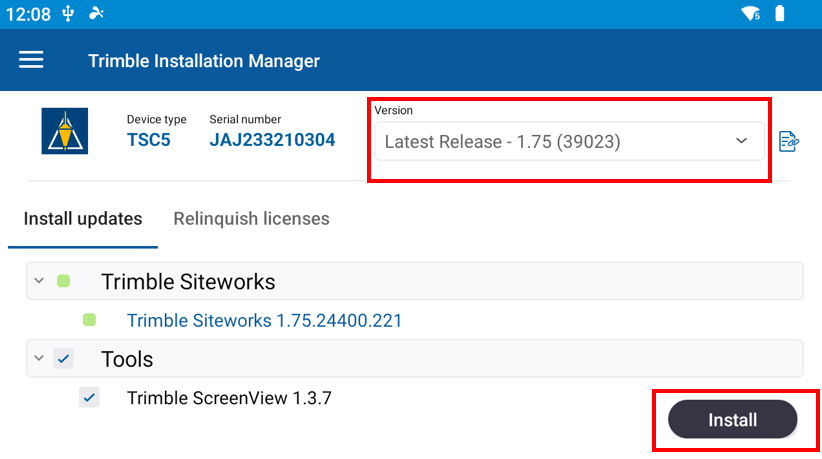This screenshot has width=822, height=459.
Task: Click the Install button
Action: (x=732, y=419)
